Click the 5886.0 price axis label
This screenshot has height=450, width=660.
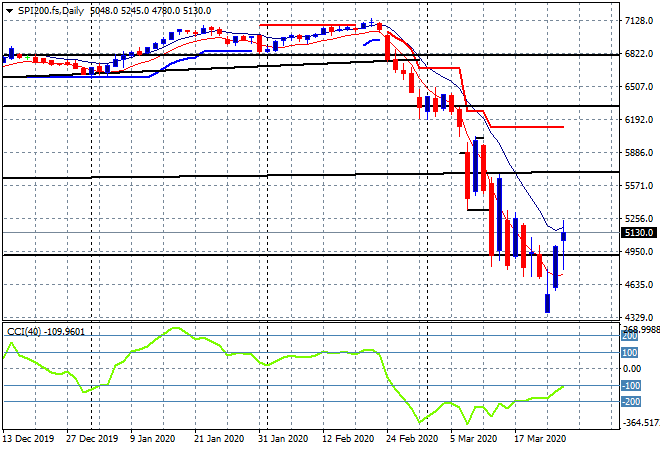coord(639,153)
